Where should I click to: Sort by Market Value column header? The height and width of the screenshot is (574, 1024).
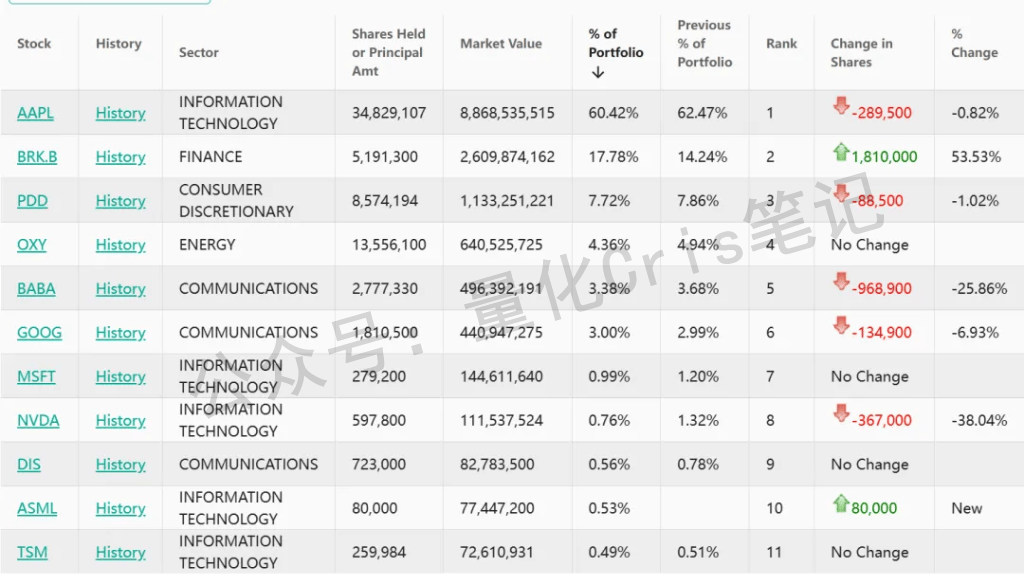tap(501, 44)
